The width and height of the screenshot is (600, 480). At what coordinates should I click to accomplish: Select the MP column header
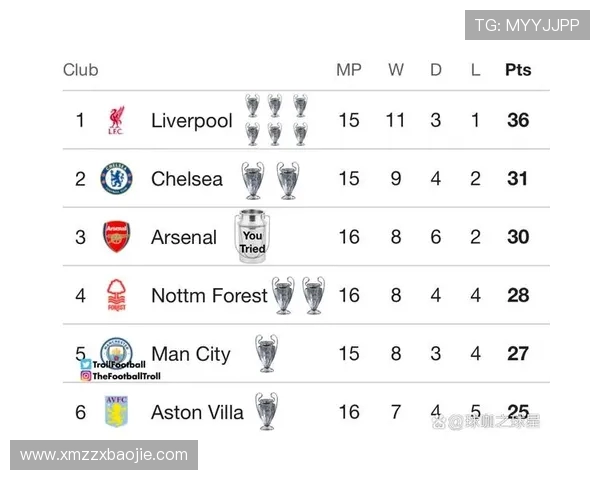348,70
